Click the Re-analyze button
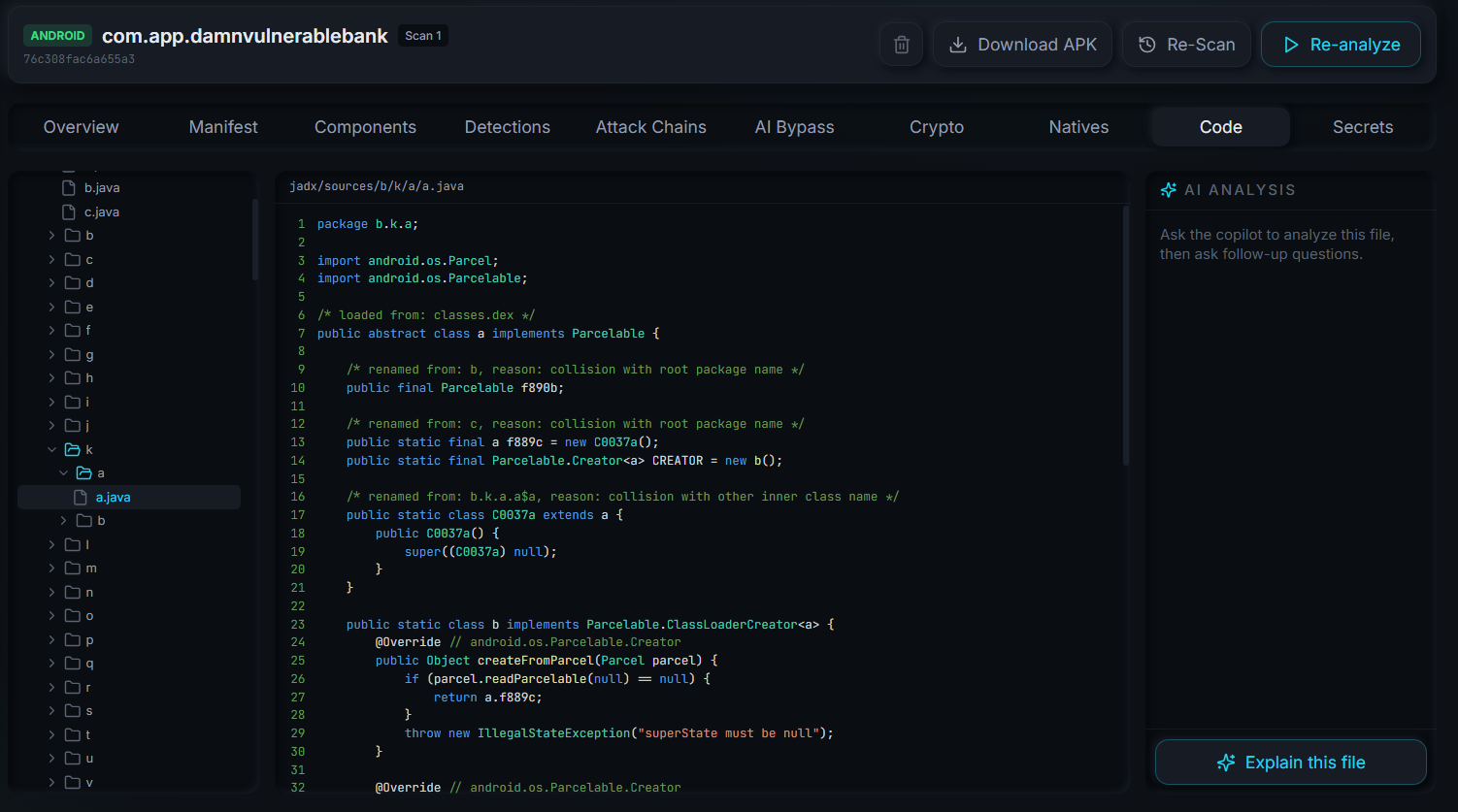This screenshot has width=1458, height=812. tap(1341, 45)
